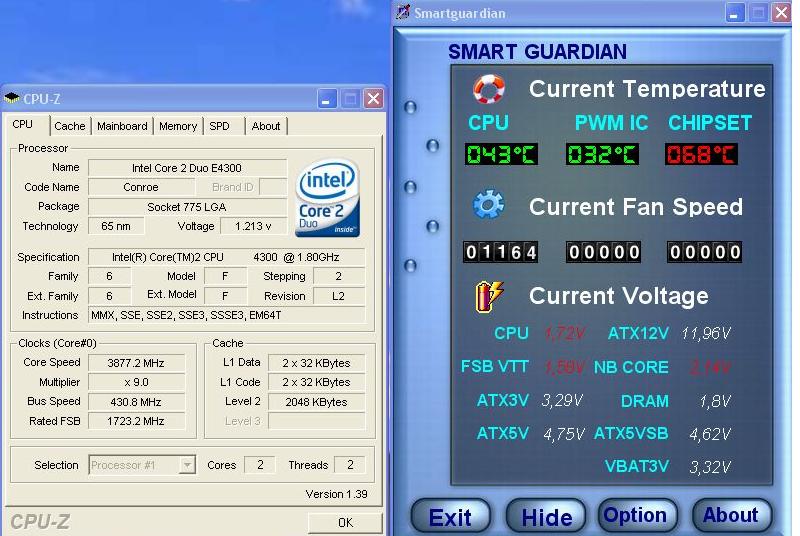Click the blue gear Fan Speed icon
Viewport: 800px width, 536px height.
coord(488,205)
